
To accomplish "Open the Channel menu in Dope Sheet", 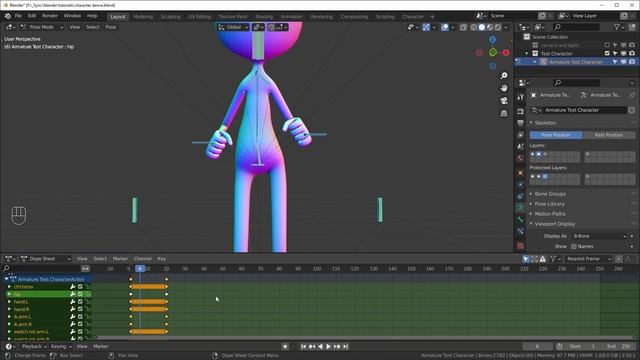I will coord(142,259).
